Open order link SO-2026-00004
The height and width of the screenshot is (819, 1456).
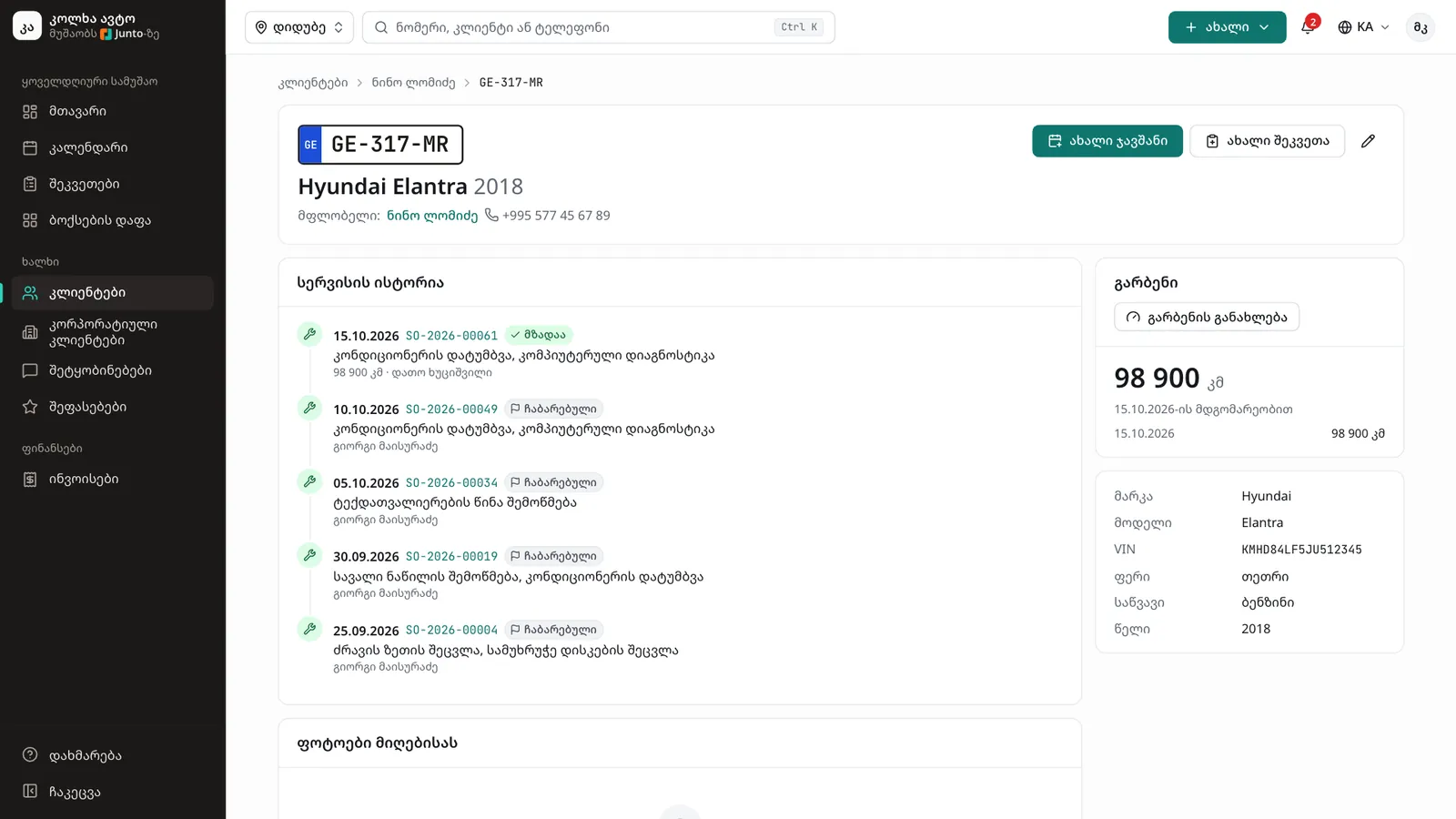coord(451,630)
